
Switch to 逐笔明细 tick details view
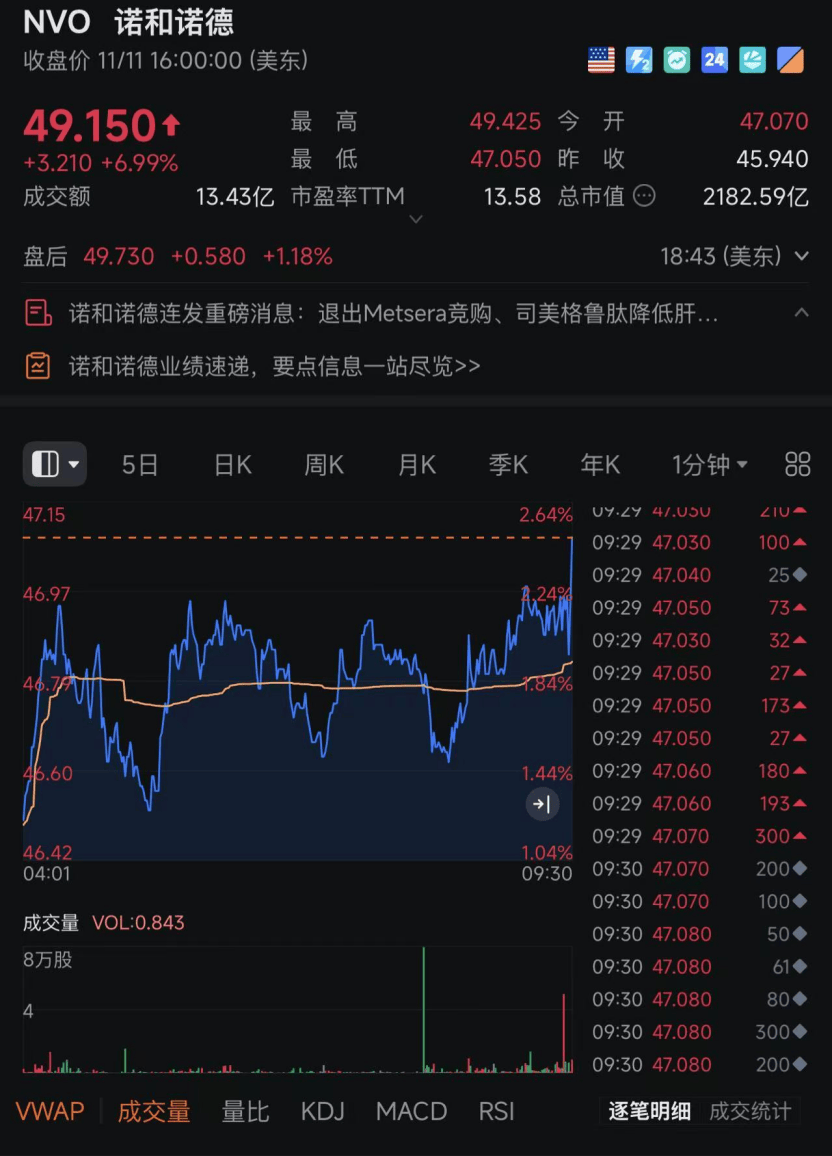649,1111
